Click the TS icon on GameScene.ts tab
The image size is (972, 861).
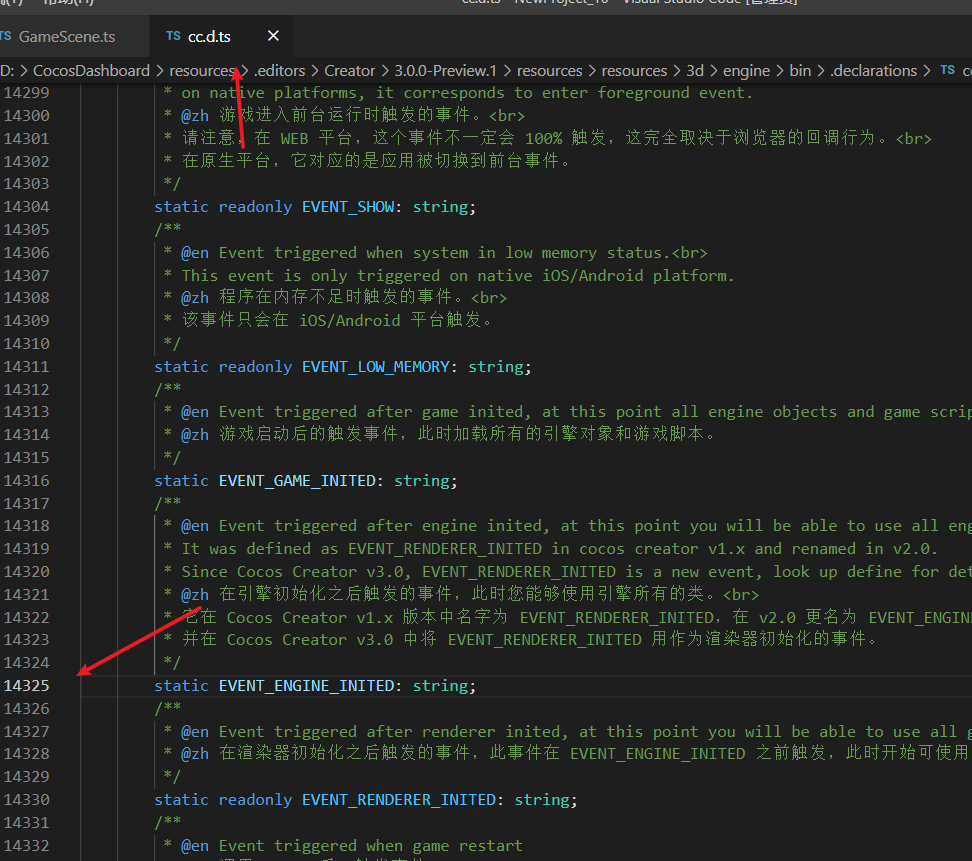click(6, 36)
